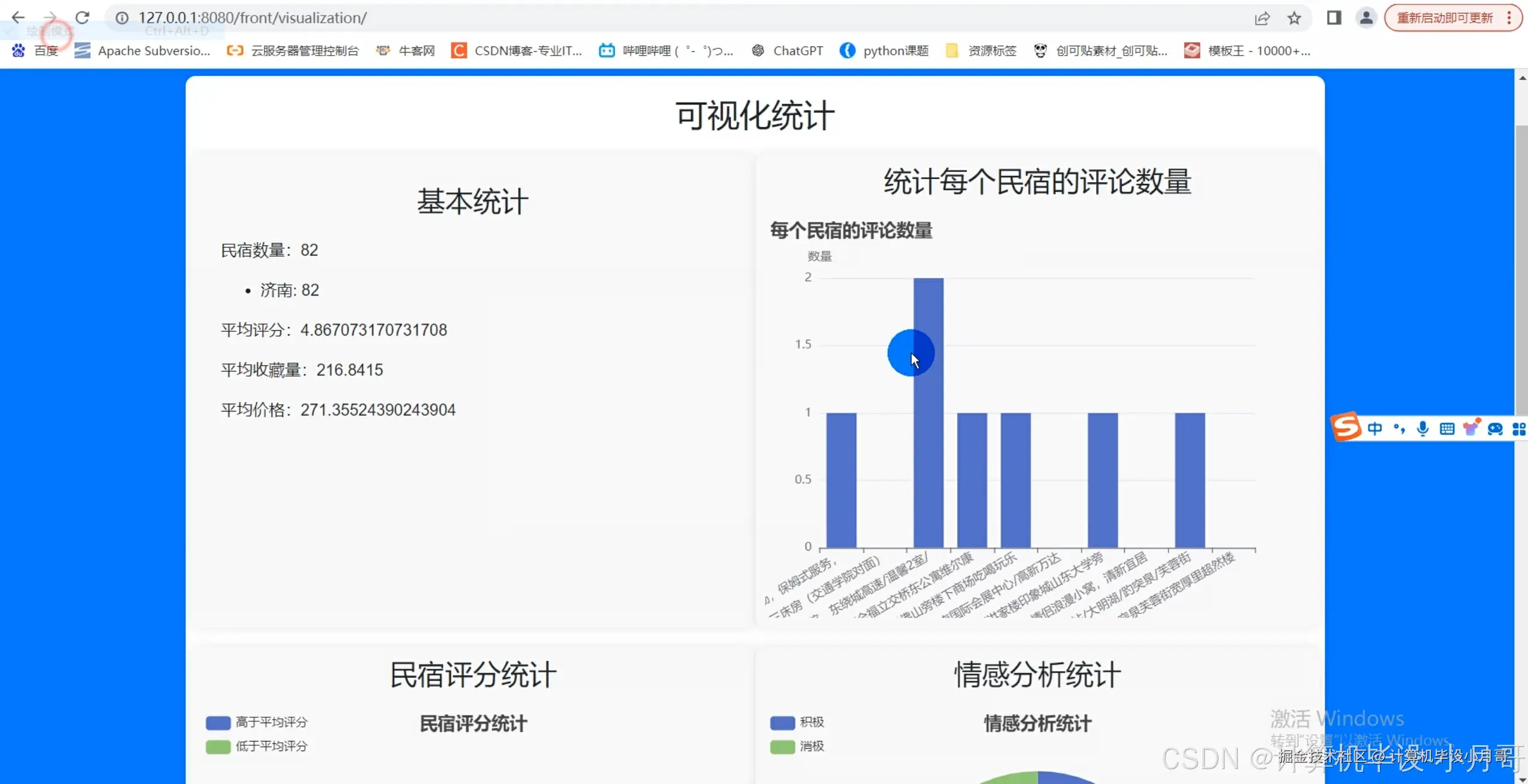Click the 济南: 82 list item

click(290, 290)
